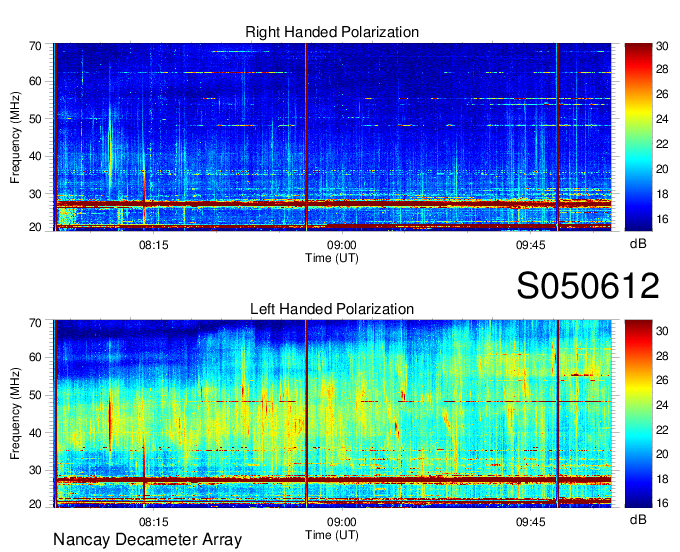This screenshot has width=680, height=552.
Task: Click the 18 dB label on bottom colorbar
Action: coord(662,479)
